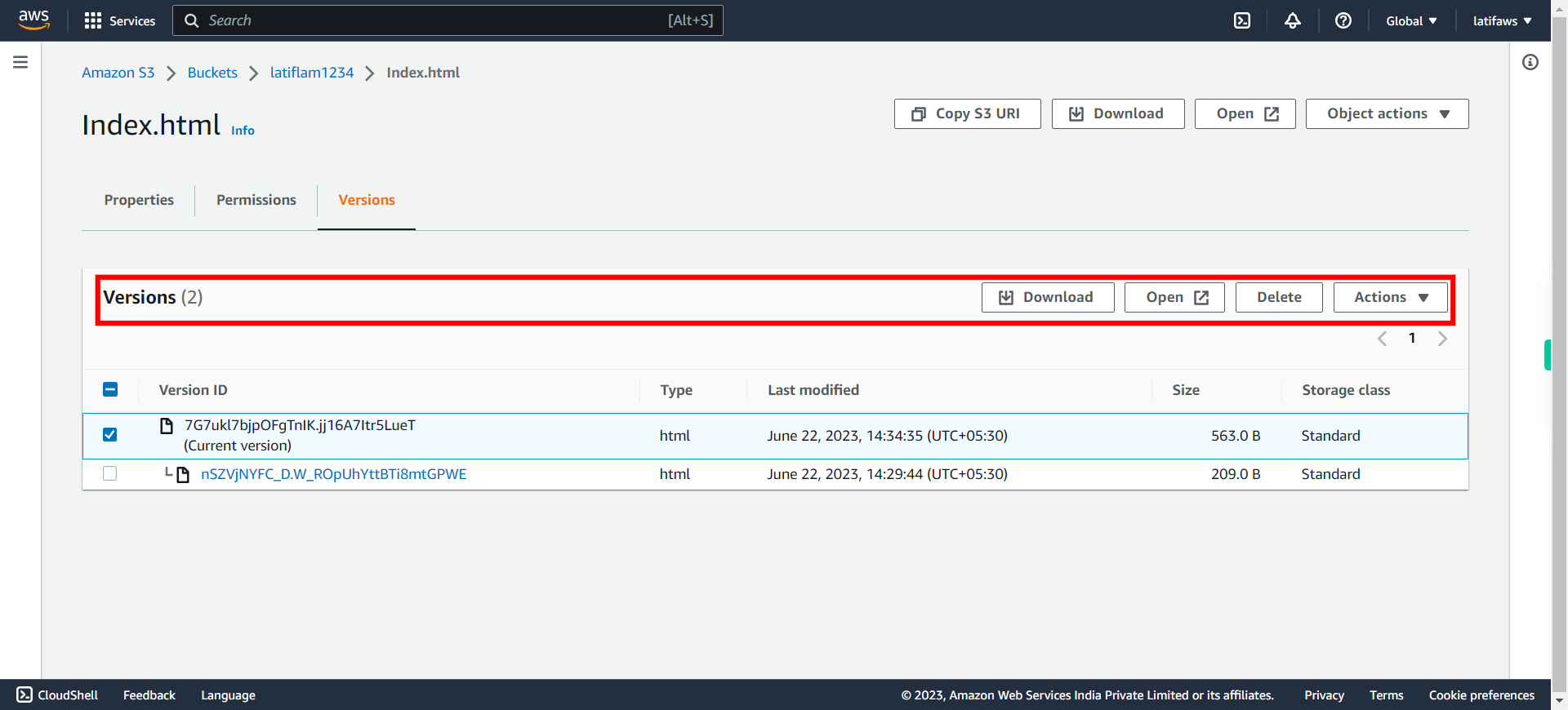Open the Global region dropdown
Viewport: 1568px width, 710px height.
(x=1411, y=20)
